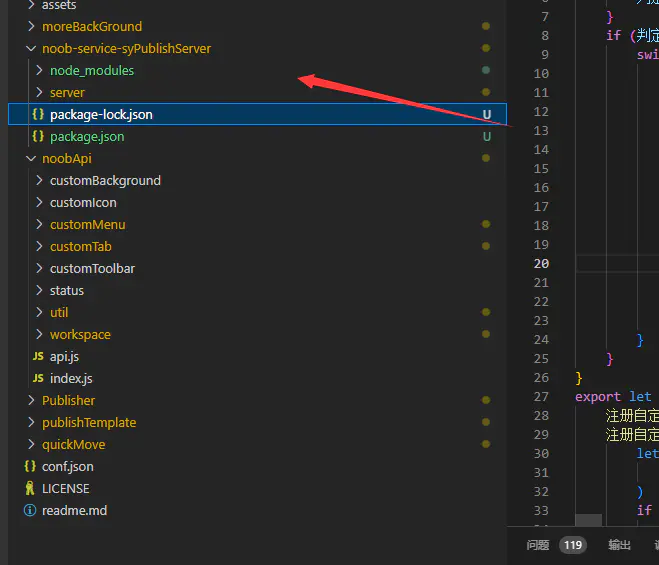Image resolution: width=659 pixels, height=565 pixels.
Task: Click the info icon beside readme.md
Action: click(x=30, y=511)
